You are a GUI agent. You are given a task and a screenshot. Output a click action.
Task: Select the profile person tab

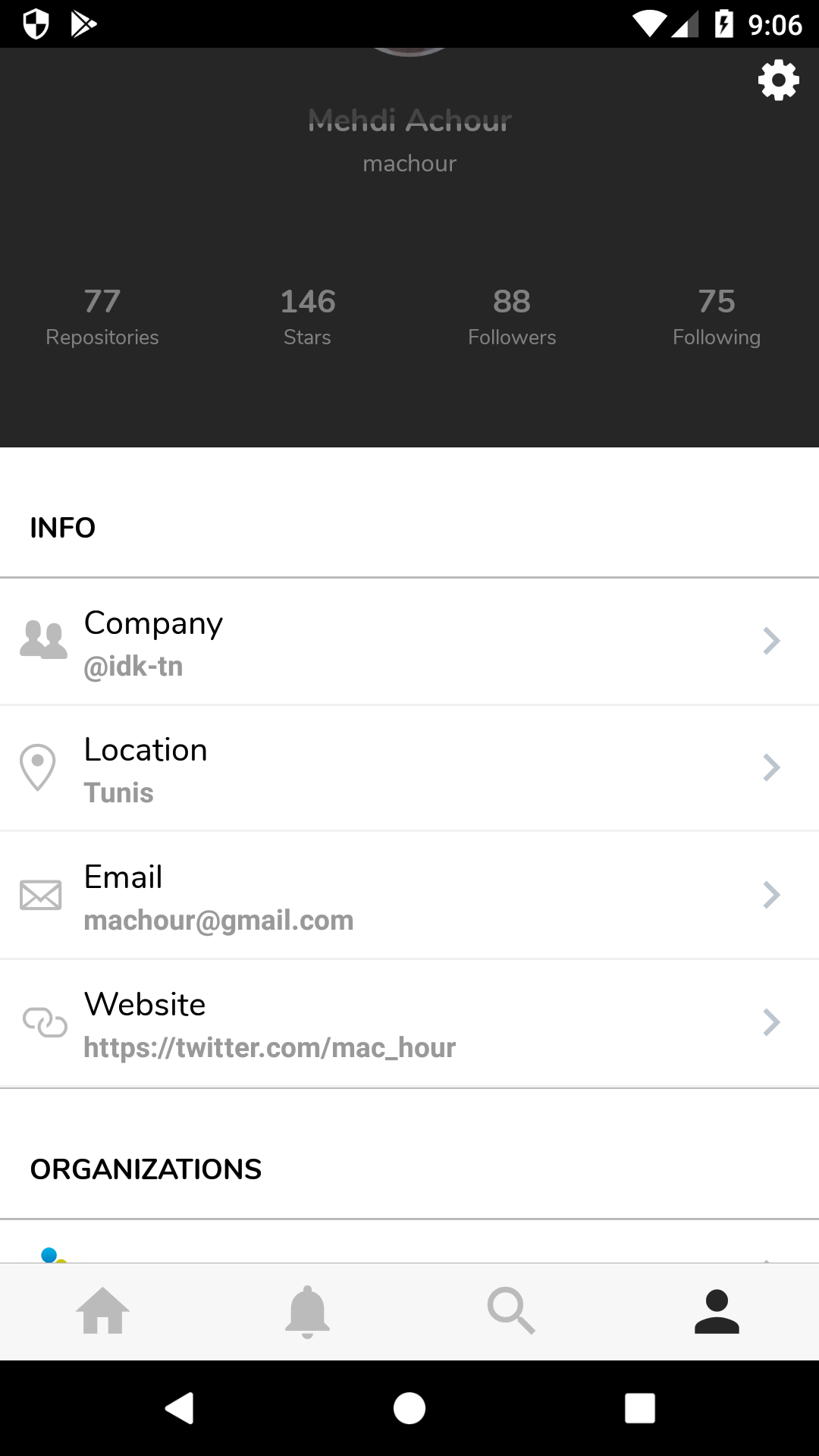(x=717, y=1310)
